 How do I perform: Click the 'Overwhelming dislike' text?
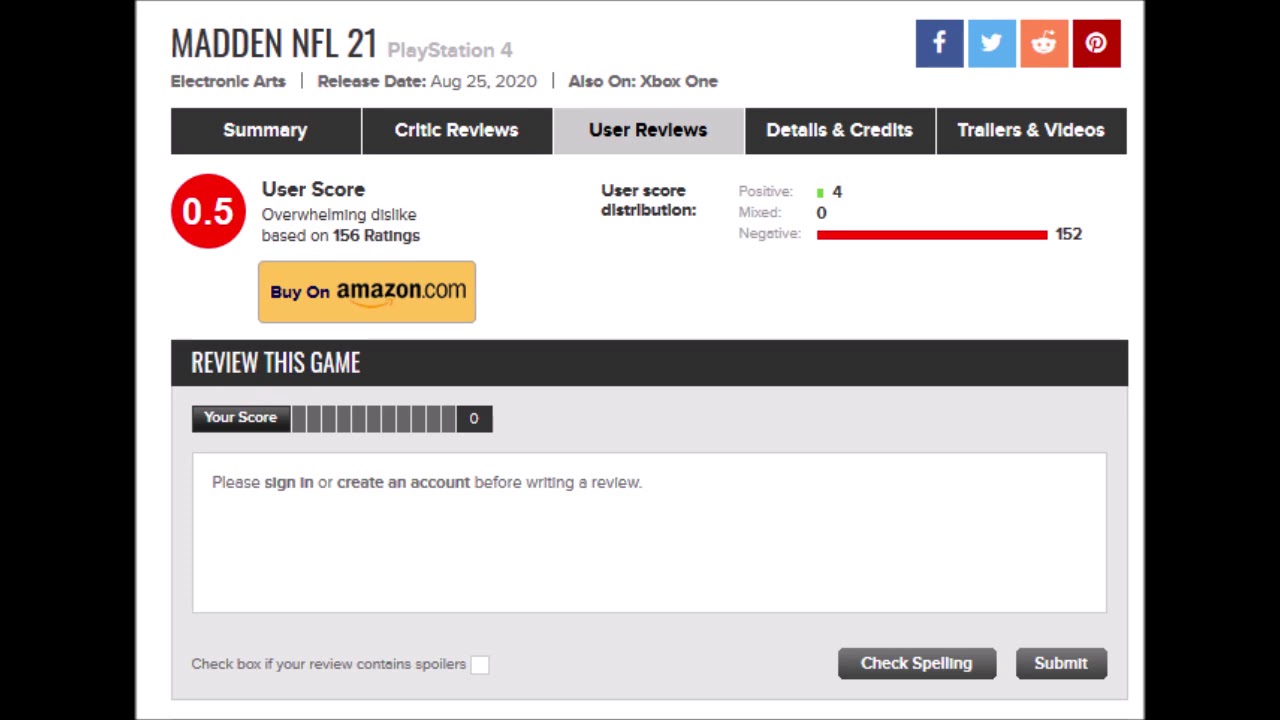[339, 215]
